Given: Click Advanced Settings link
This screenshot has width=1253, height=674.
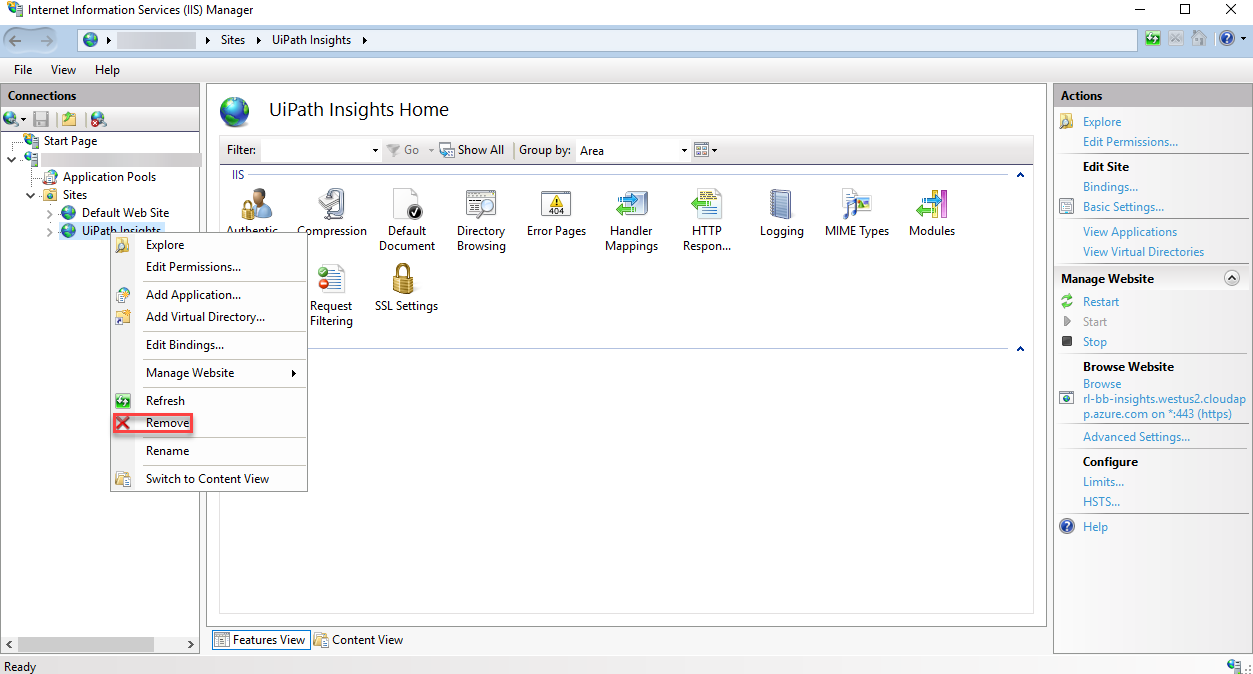Looking at the screenshot, I should click(1136, 437).
